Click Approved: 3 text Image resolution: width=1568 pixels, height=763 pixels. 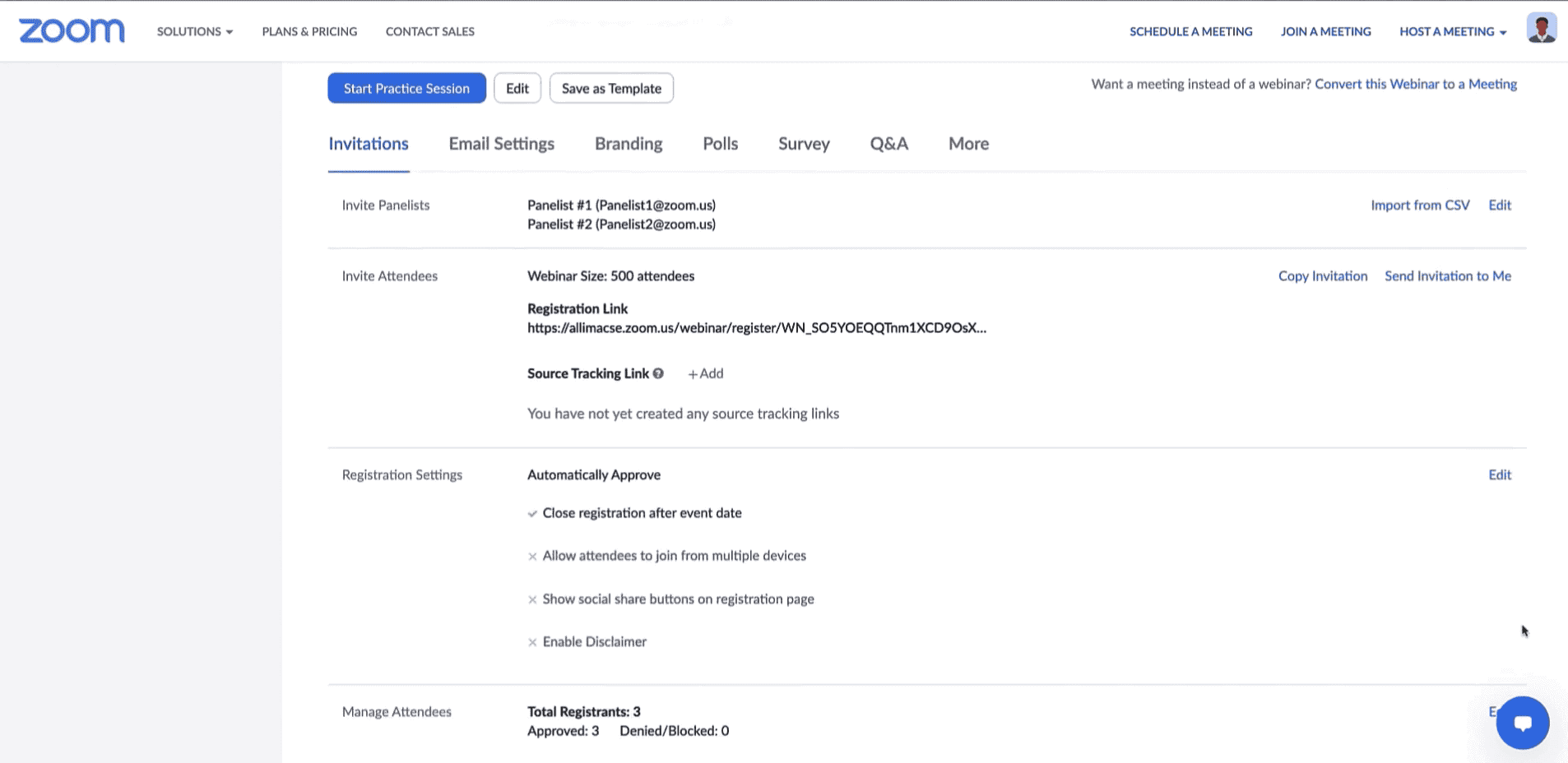point(563,731)
